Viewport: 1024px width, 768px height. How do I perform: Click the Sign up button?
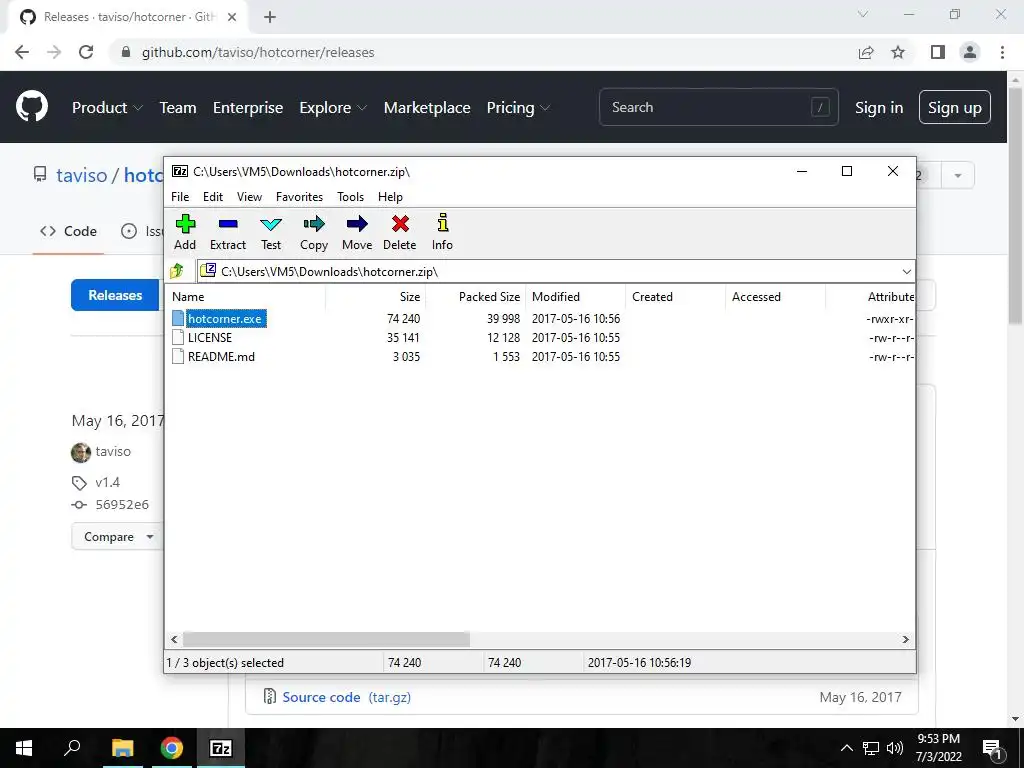tap(955, 107)
